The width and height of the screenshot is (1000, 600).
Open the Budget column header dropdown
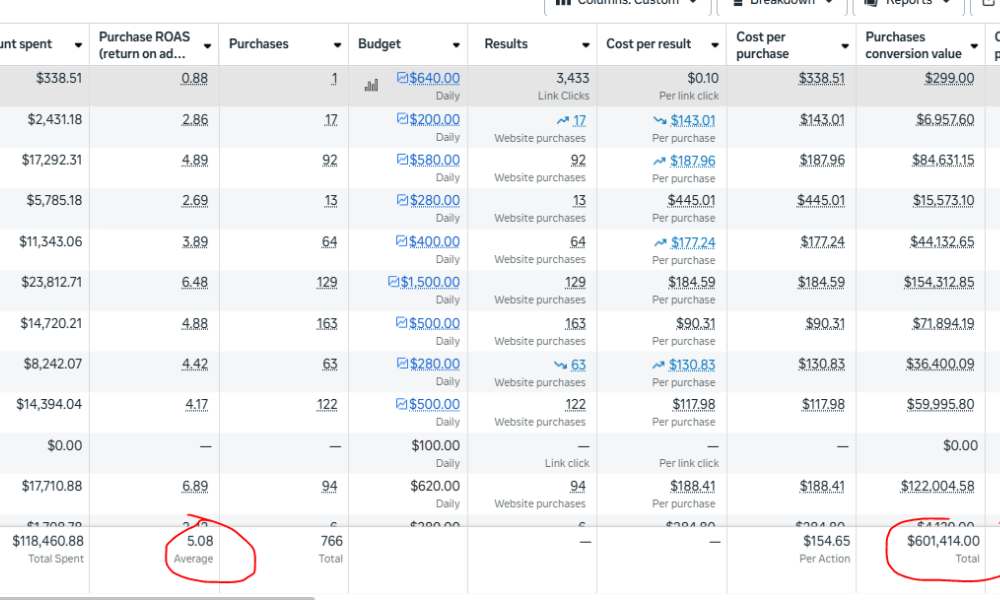[456, 46]
